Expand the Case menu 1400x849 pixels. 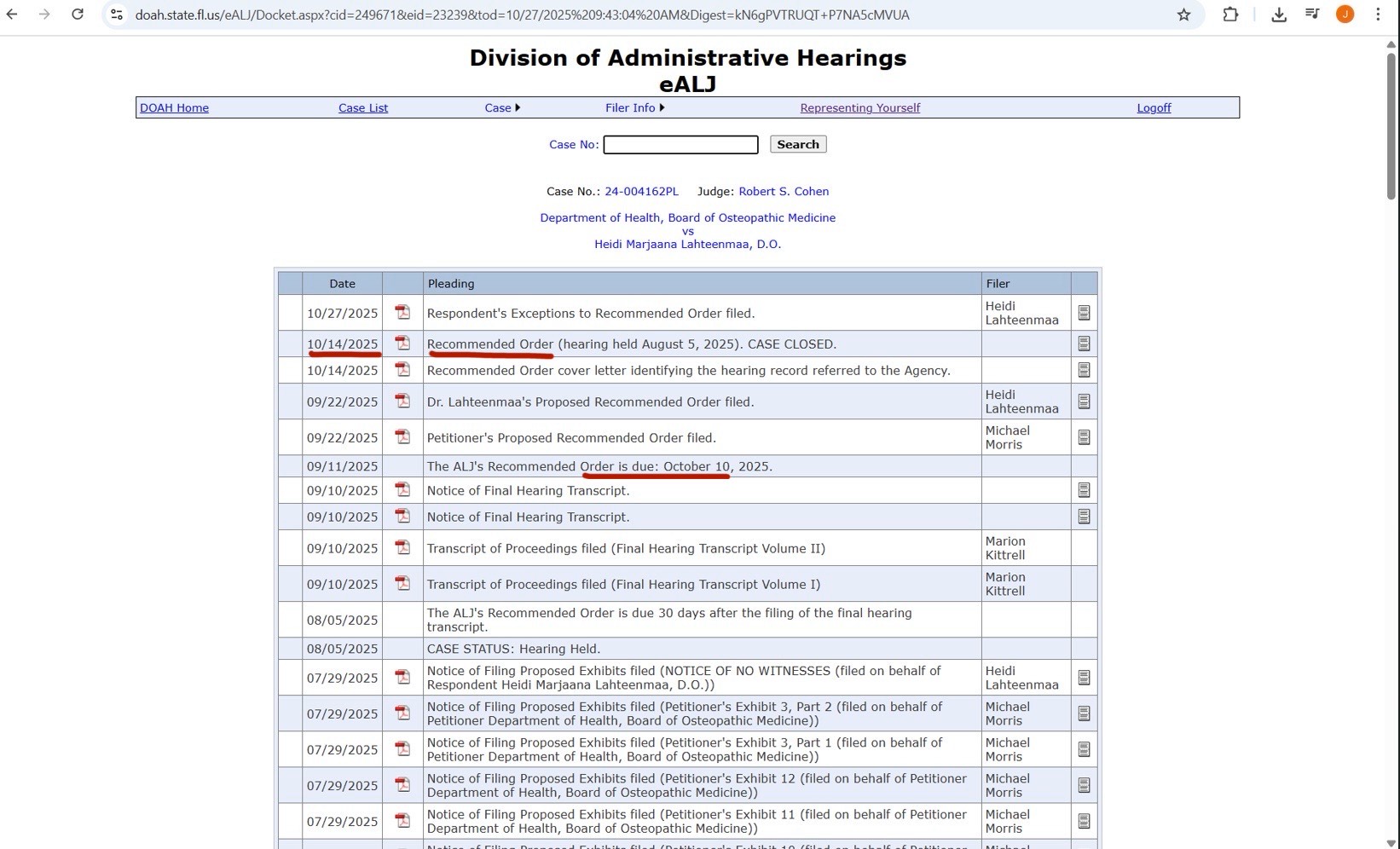501,107
